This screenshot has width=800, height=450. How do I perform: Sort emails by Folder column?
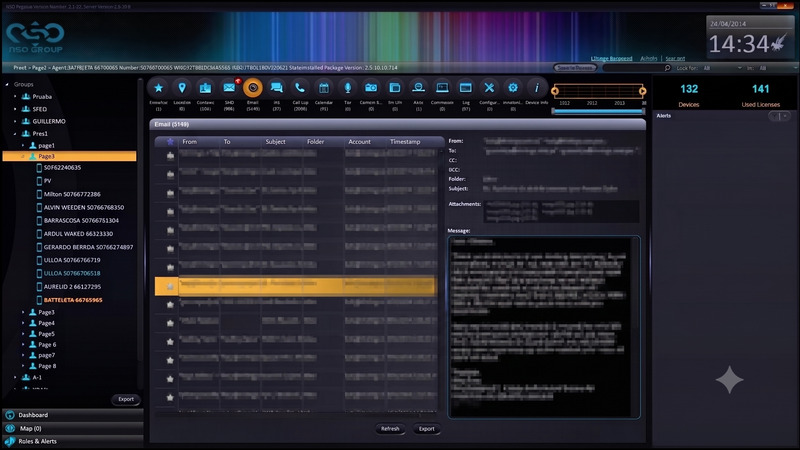tap(316, 142)
